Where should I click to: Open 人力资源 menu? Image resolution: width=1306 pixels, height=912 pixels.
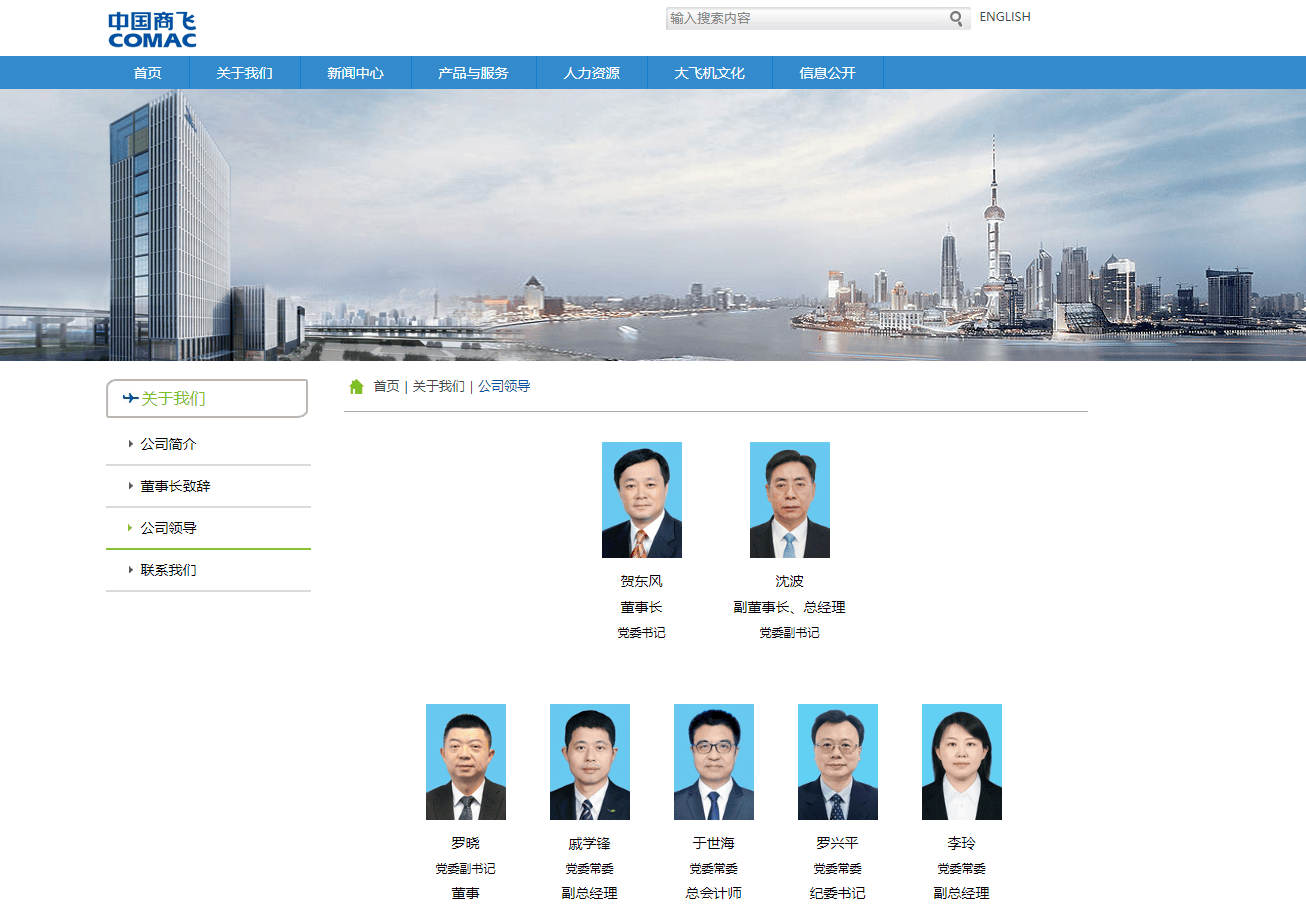(591, 73)
